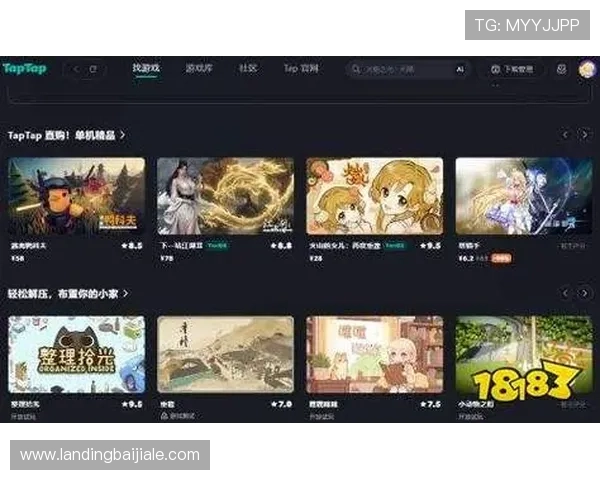Click the ★7.5 rating
This screenshot has width=600, height=480.
[430, 404]
